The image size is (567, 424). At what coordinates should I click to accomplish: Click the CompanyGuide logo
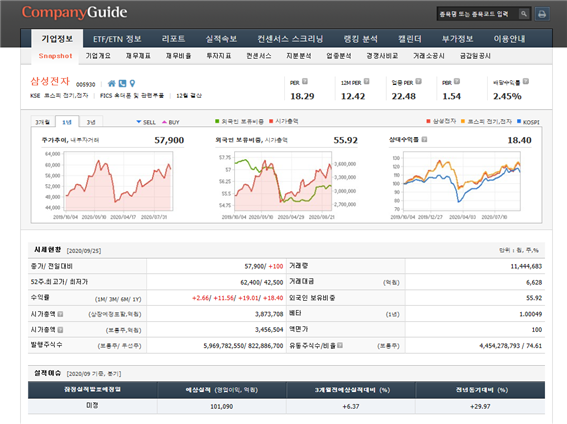tap(74, 12)
